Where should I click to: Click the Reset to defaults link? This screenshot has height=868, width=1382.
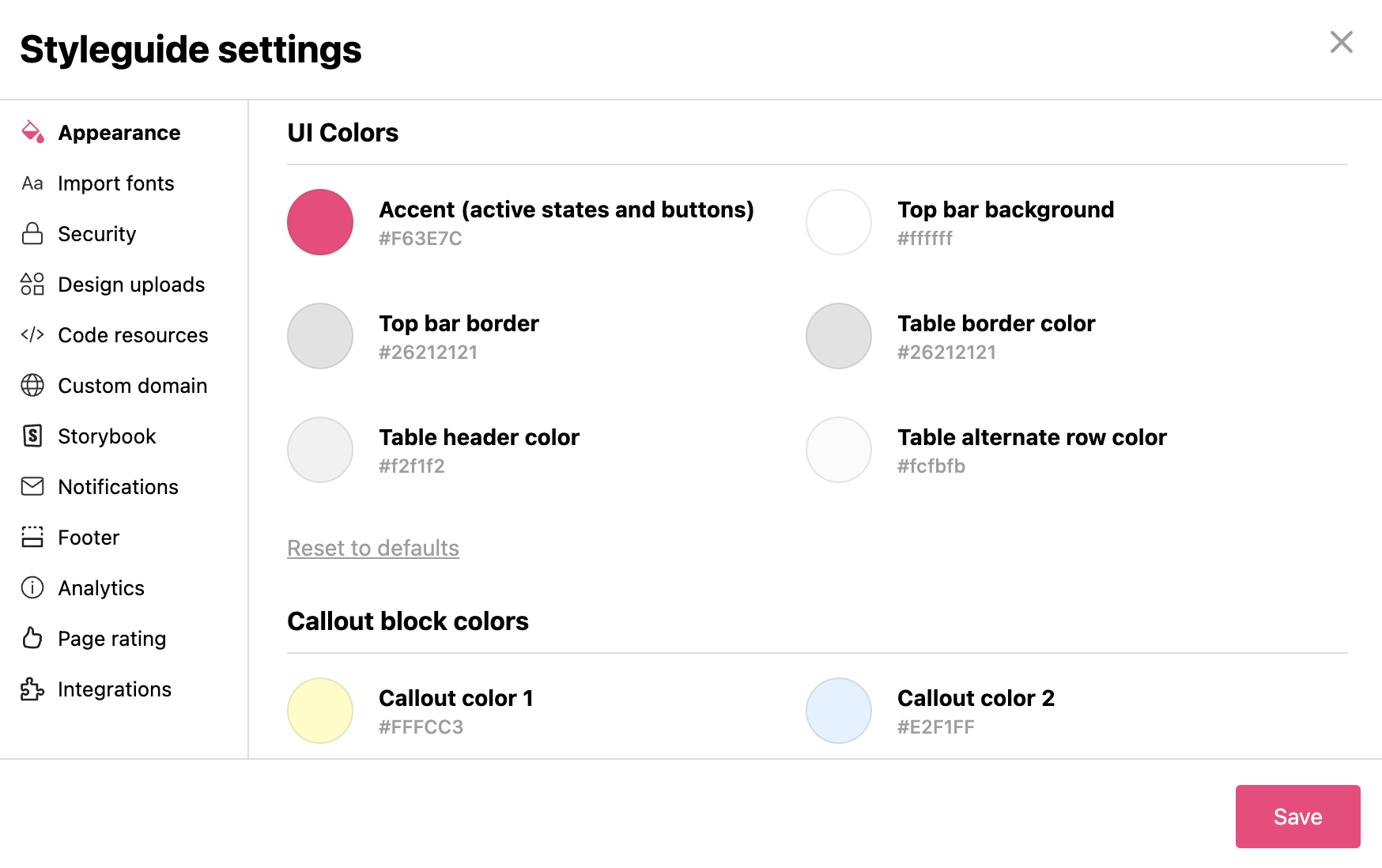(x=372, y=548)
